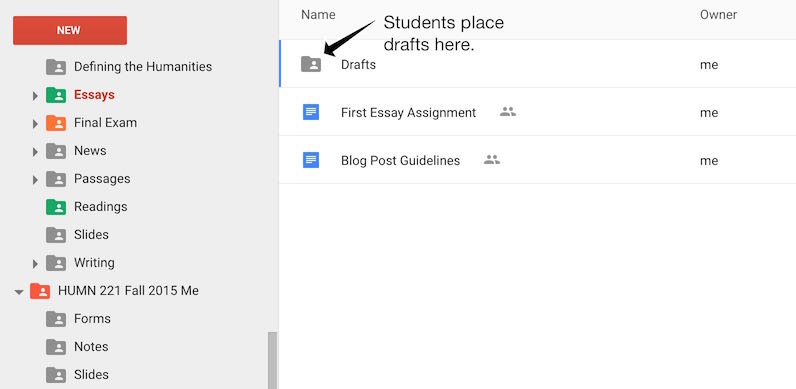Select the Slides label above Writing

[91, 234]
